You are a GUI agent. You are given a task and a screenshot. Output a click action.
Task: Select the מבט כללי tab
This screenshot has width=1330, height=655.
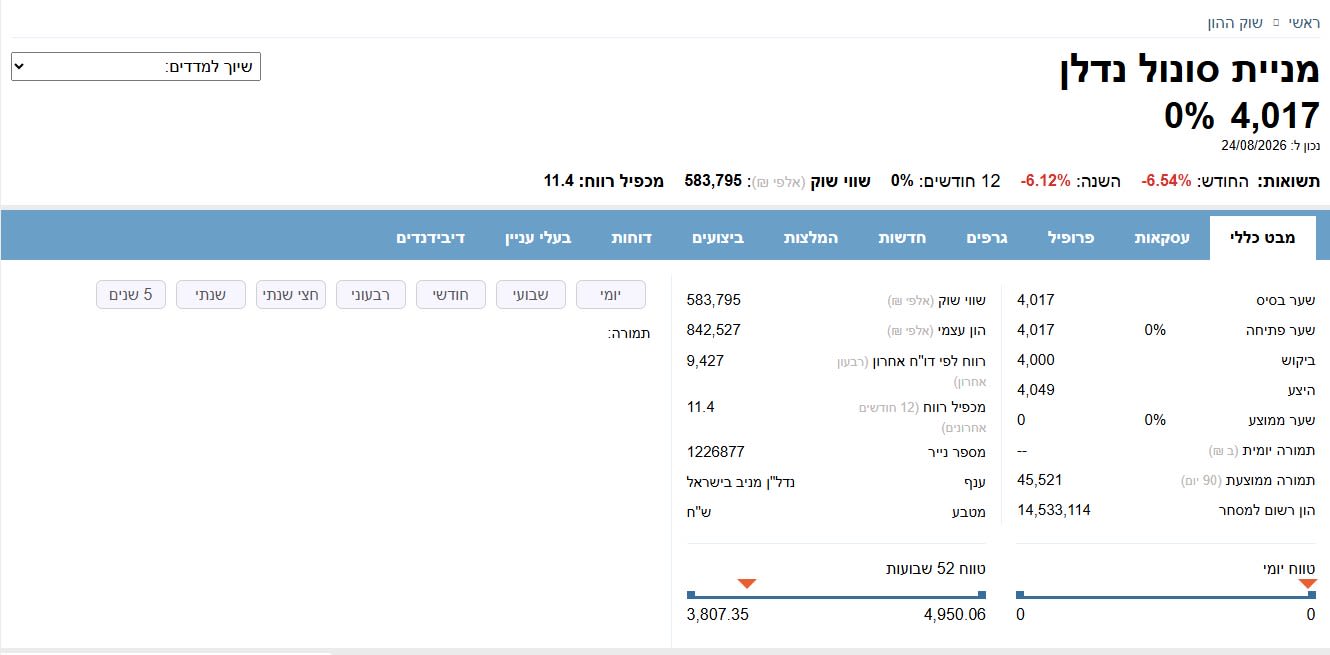1264,238
